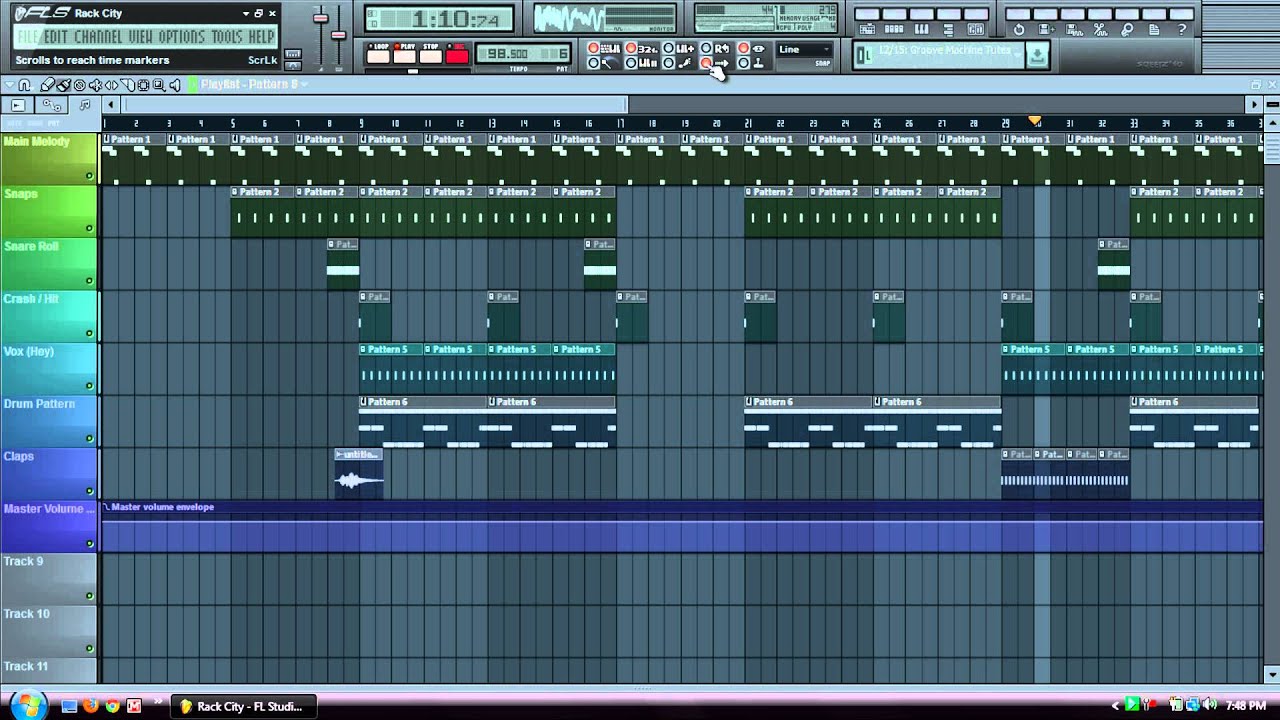Click the one-click audio recording icon
This screenshot has height=720, width=1280.
tap(1100, 29)
